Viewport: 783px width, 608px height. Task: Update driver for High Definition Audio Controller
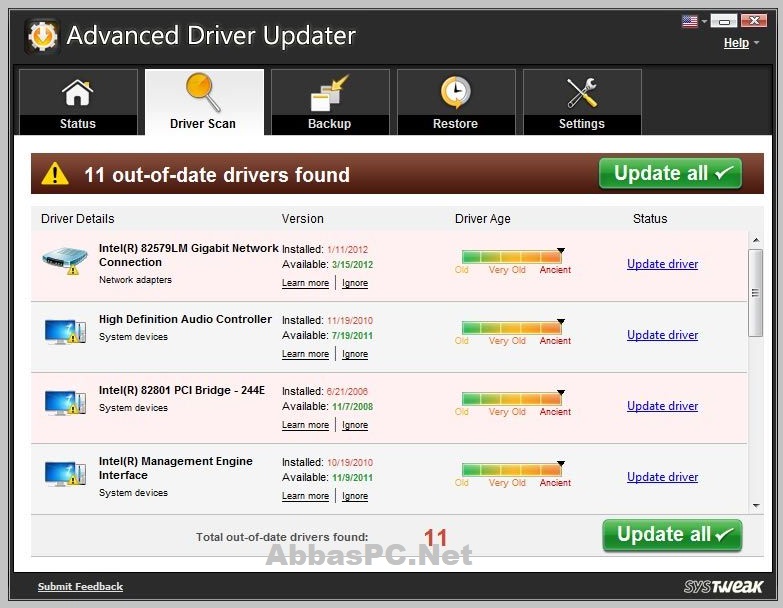click(662, 334)
